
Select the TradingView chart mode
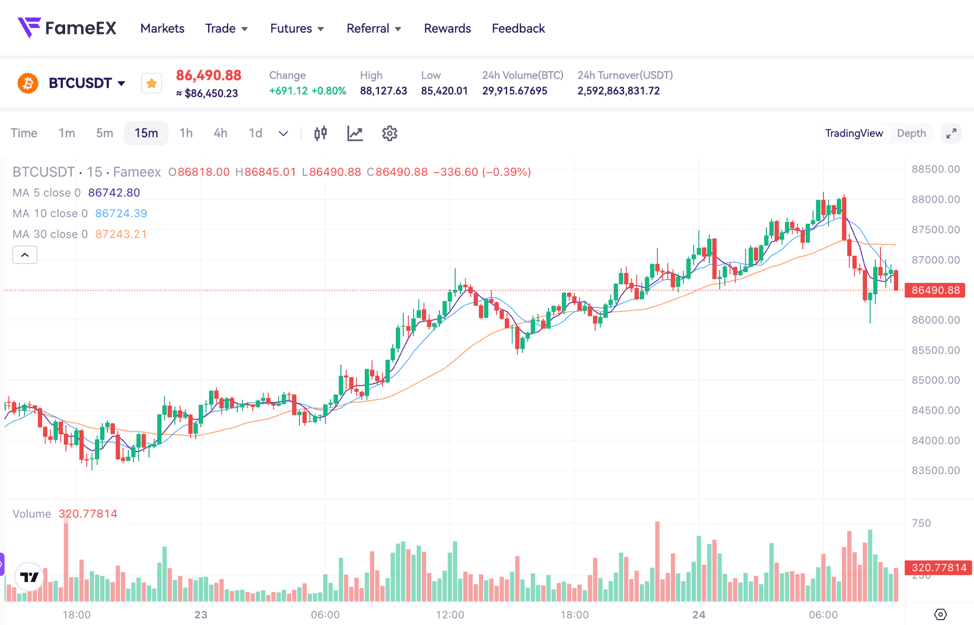pos(854,132)
